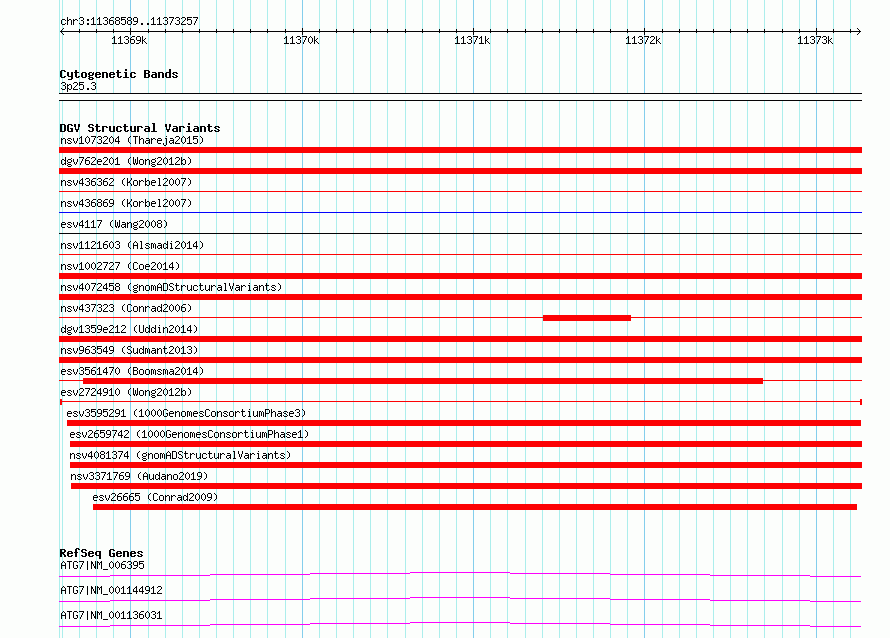Screen dimensions: 890x638
Task: Click the ATG7|NM_001136031 transcript label
Action: point(111,615)
